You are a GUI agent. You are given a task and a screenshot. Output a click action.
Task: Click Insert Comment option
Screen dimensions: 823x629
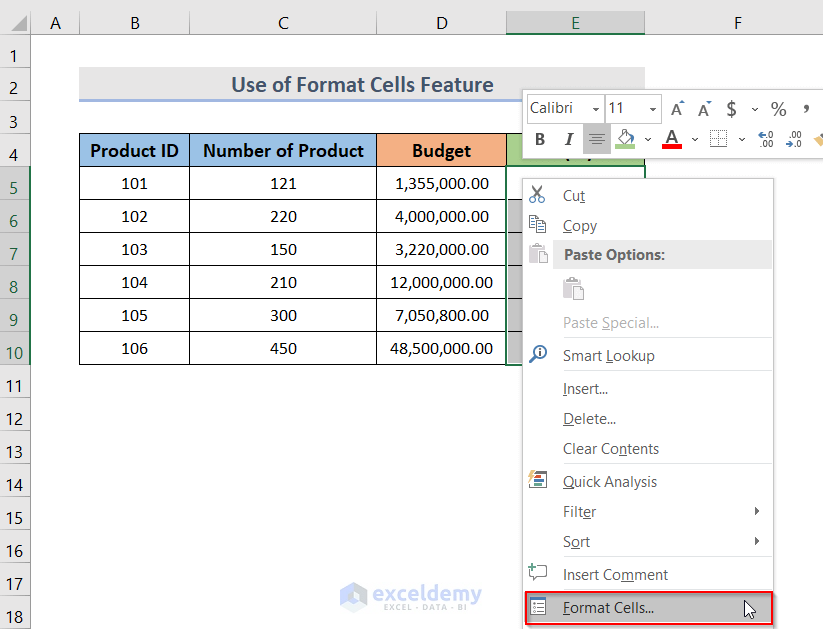click(615, 575)
